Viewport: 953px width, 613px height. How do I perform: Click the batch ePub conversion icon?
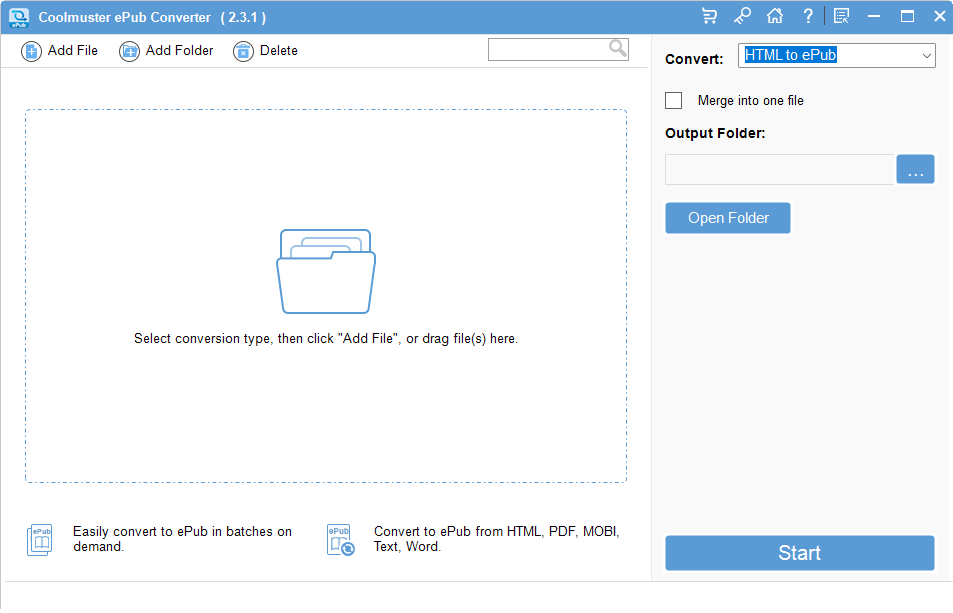[39, 540]
